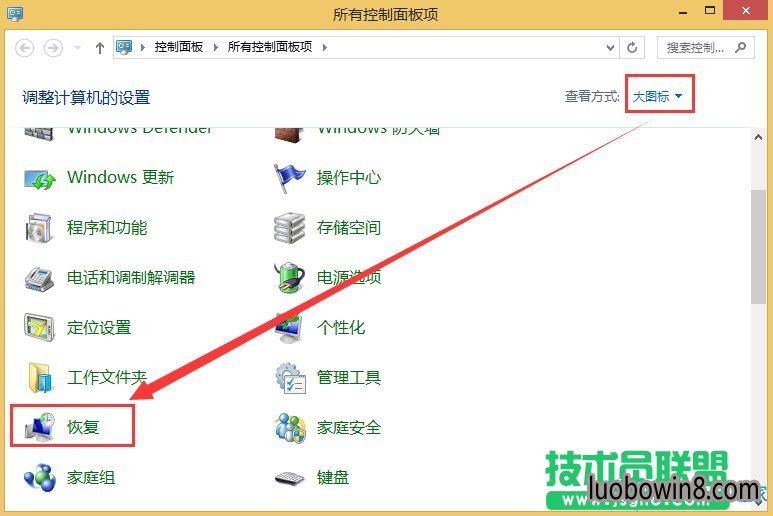Open the 恢复 link
Viewport: 773px width, 516px height.
[x=83, y=427]
